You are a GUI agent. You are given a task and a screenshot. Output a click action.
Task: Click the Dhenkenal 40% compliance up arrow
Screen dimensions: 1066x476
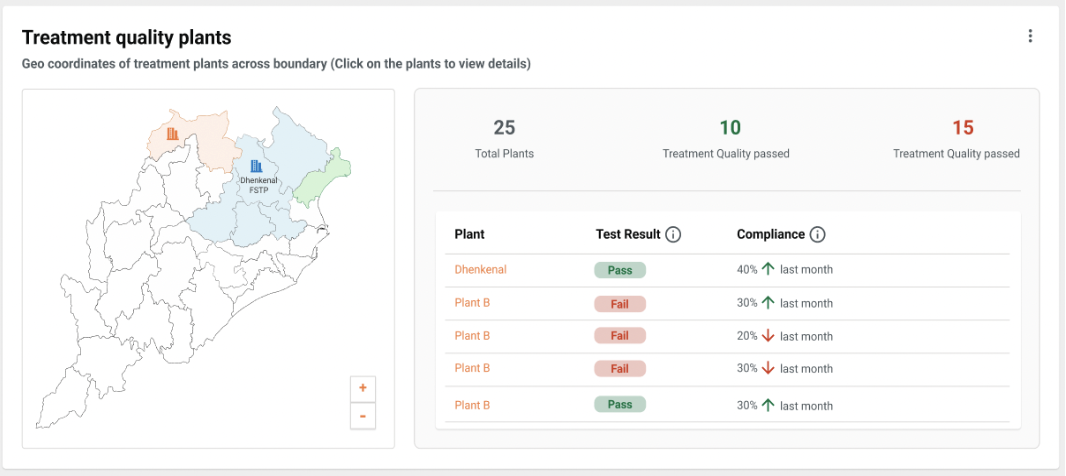click(x=768, y=269)
